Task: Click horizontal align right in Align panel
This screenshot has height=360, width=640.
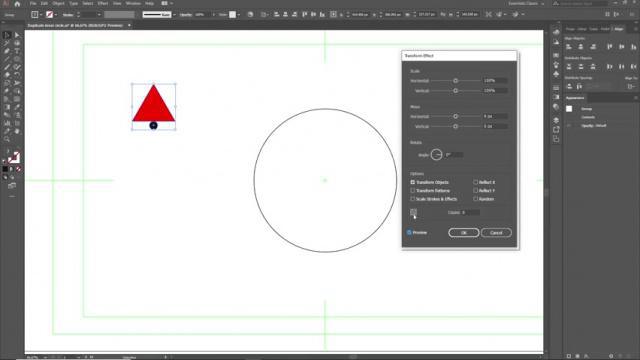Action: click(x=593, y=47)
